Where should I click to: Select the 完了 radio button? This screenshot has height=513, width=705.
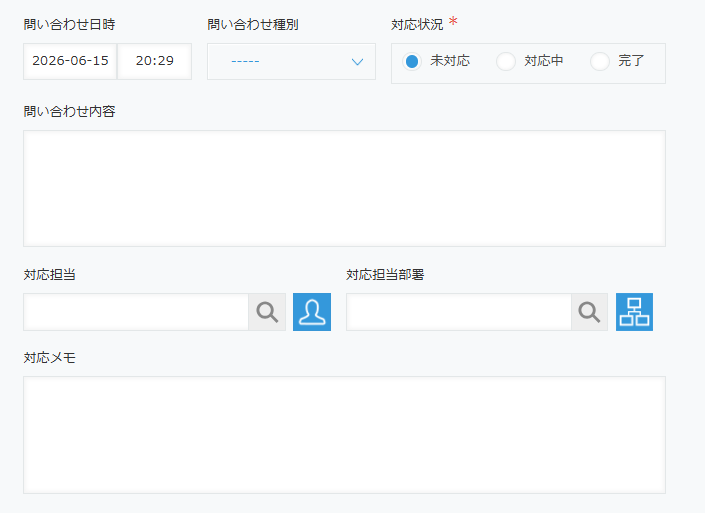click(x=600, y=61)
